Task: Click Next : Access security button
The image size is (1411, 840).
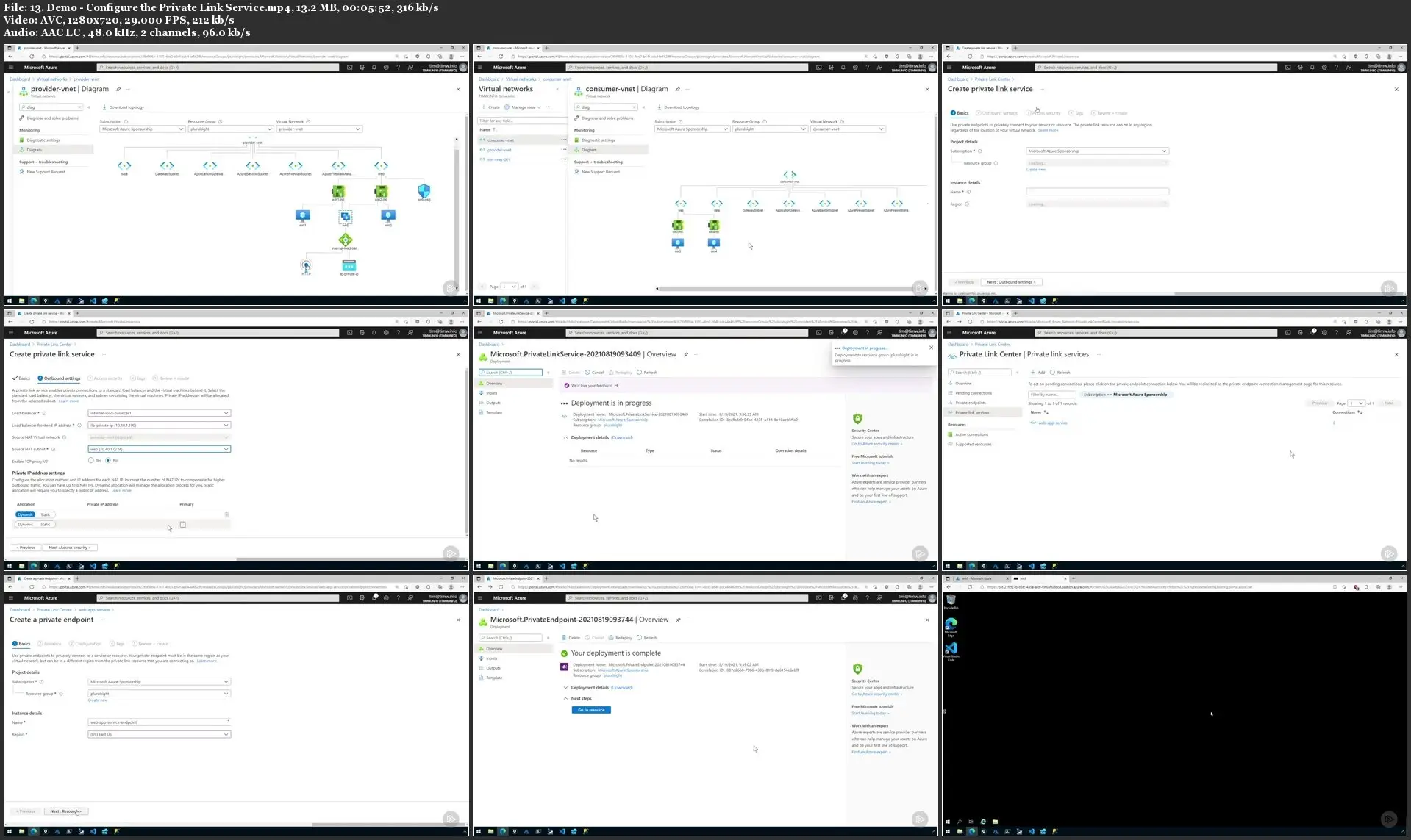Action: point(71,548)
